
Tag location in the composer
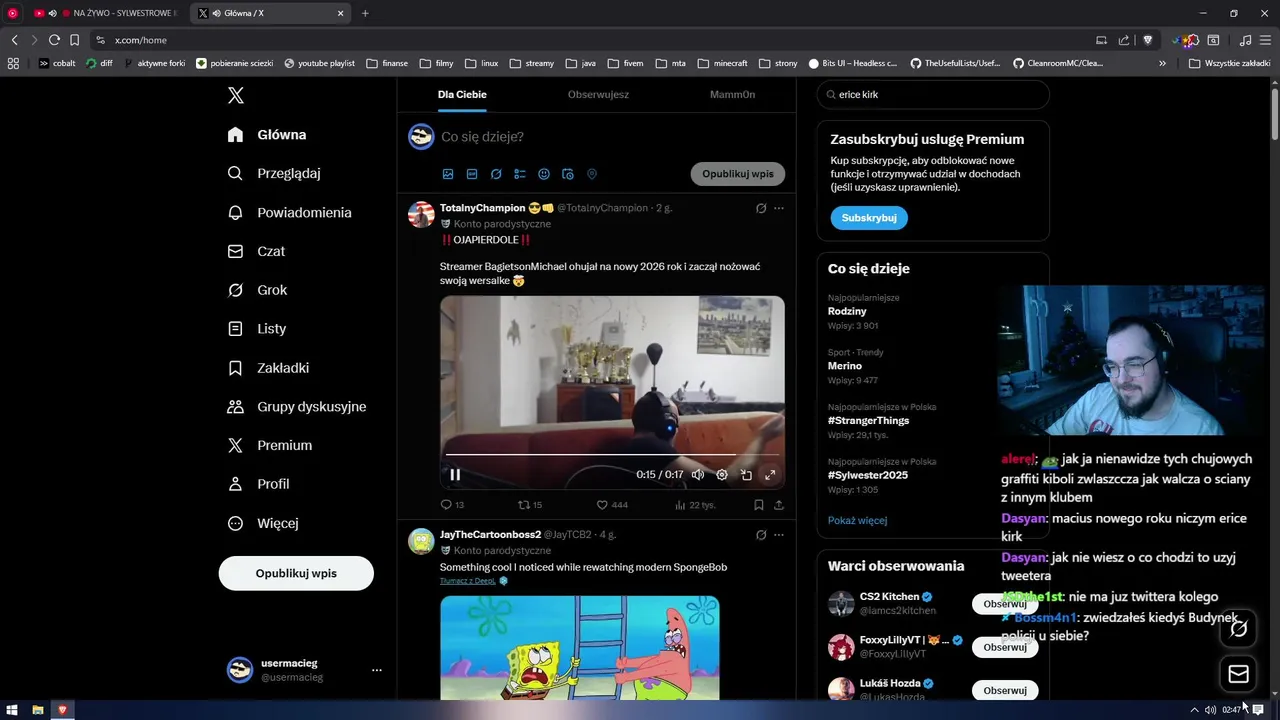point(592,174)
